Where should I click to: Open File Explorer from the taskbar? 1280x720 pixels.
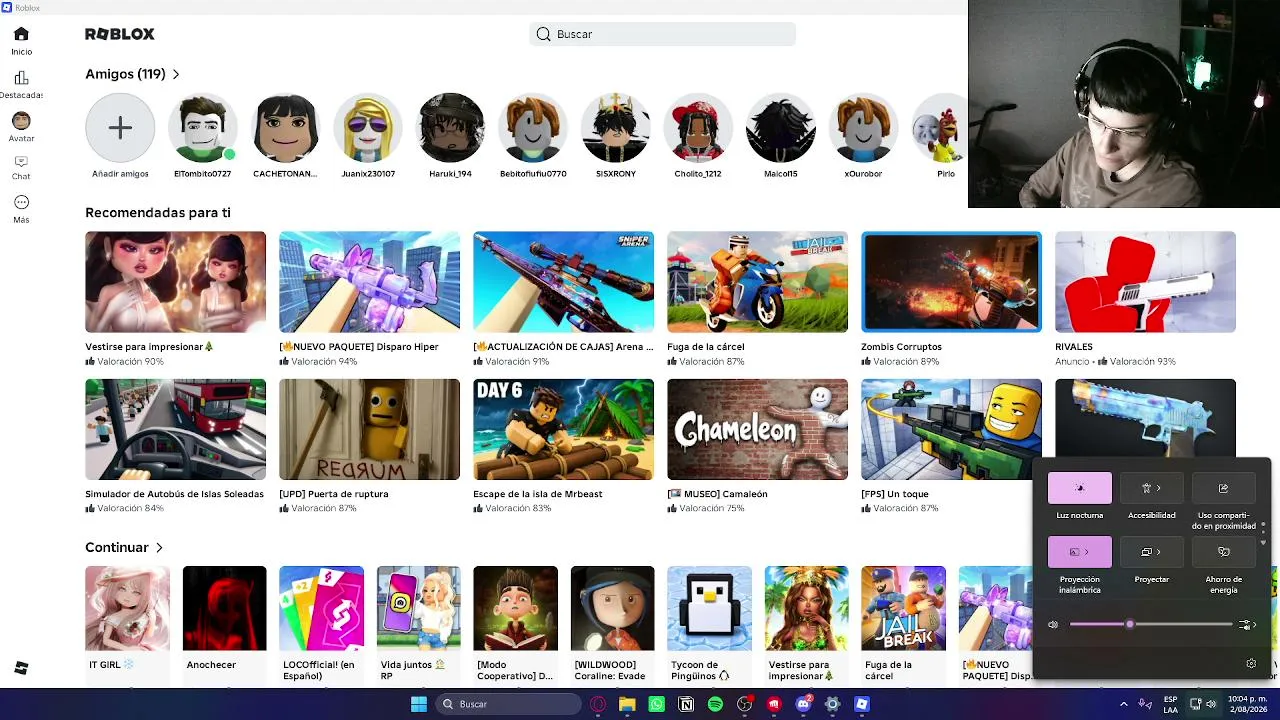tap(627, 704)
